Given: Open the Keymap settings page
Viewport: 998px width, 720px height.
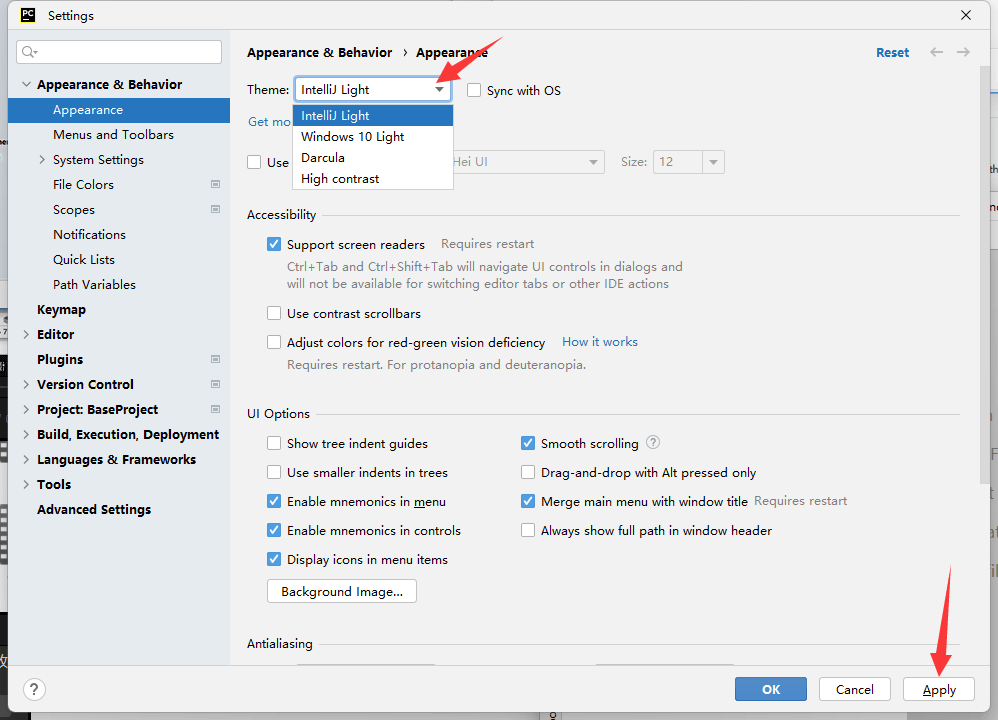Looking at the screenshot, I should click(61, 309).
